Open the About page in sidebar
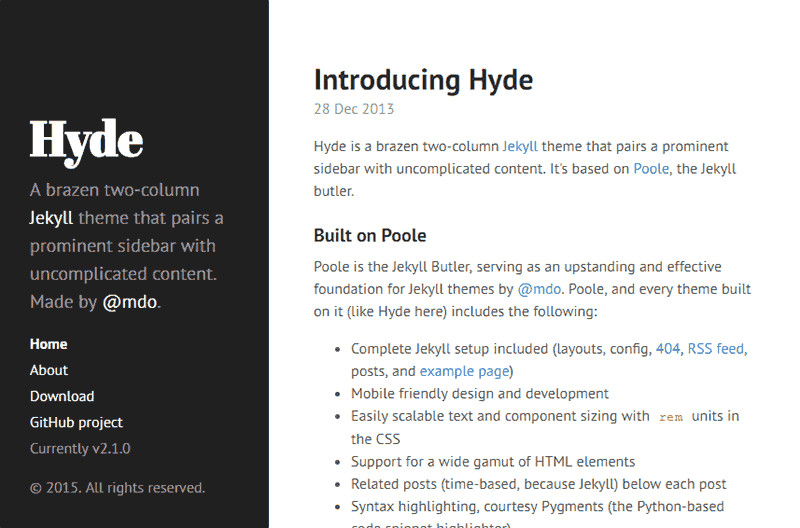This screenshot has width=800, height=528. tap(48, 370)
